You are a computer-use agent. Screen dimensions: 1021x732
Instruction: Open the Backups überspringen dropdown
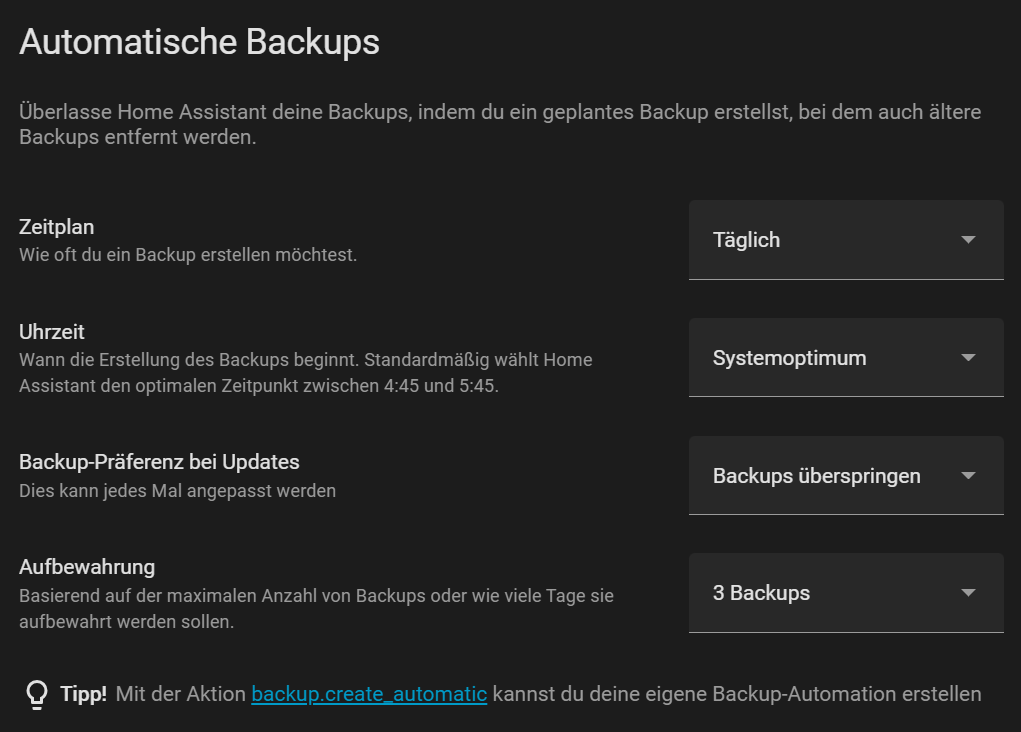[845, 475]
